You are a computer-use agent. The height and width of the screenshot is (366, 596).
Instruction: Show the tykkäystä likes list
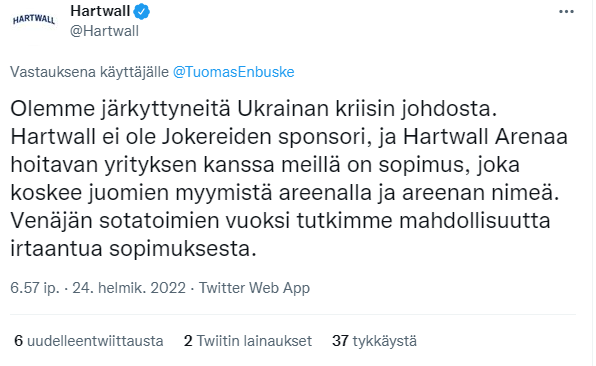(374, 341)
